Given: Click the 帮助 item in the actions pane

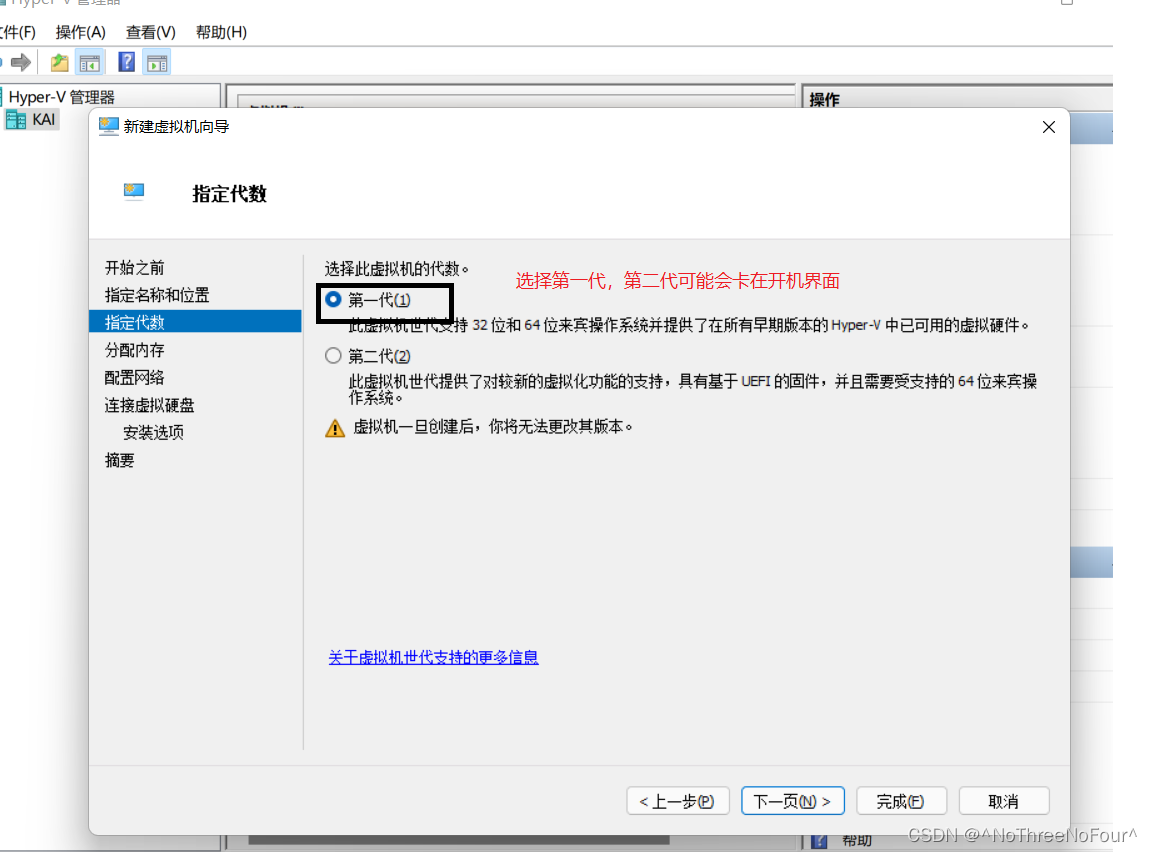Looking at the screenshot, I should point(857,841).
